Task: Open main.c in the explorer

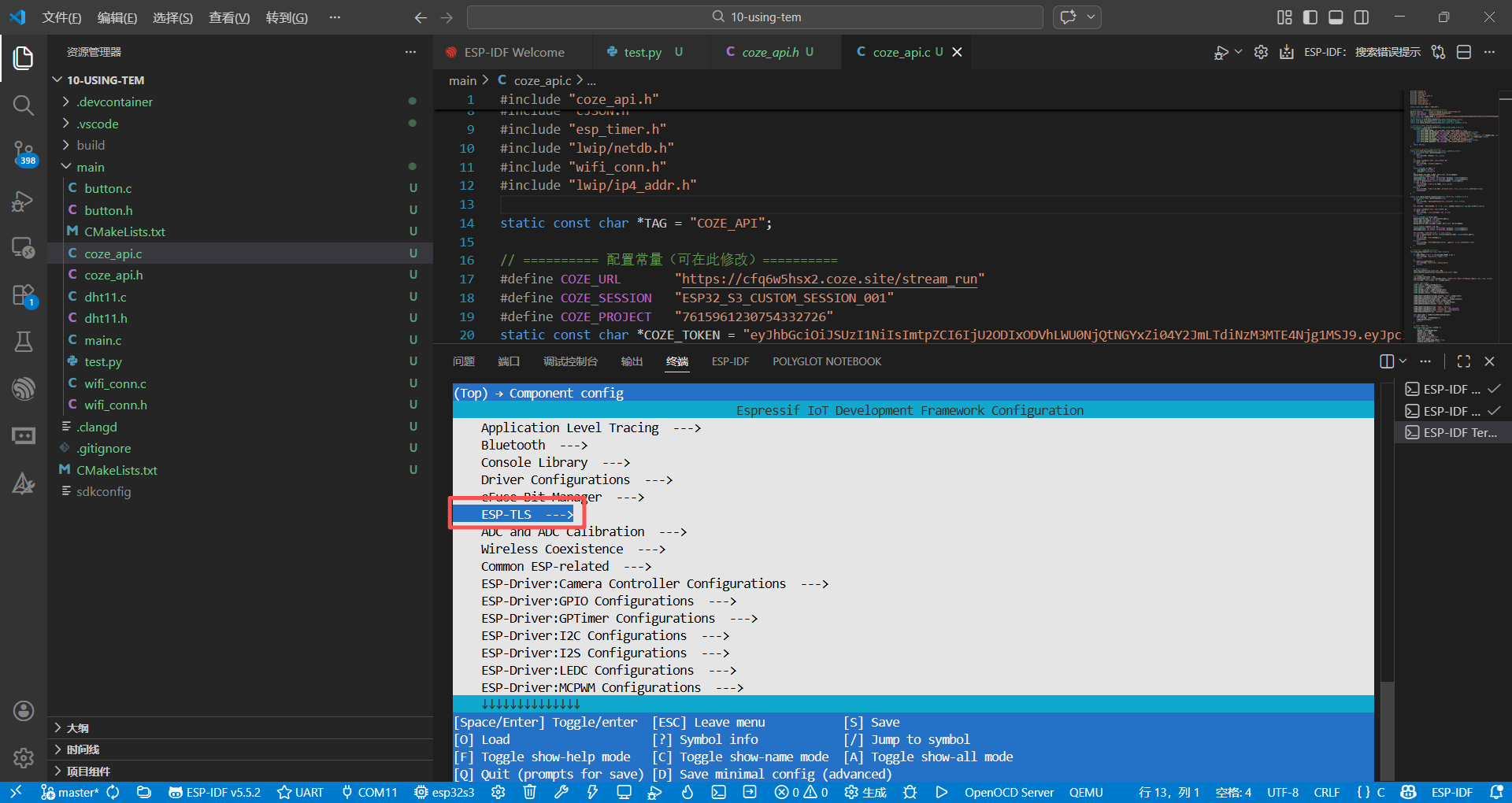Action: tap(239, 340)
